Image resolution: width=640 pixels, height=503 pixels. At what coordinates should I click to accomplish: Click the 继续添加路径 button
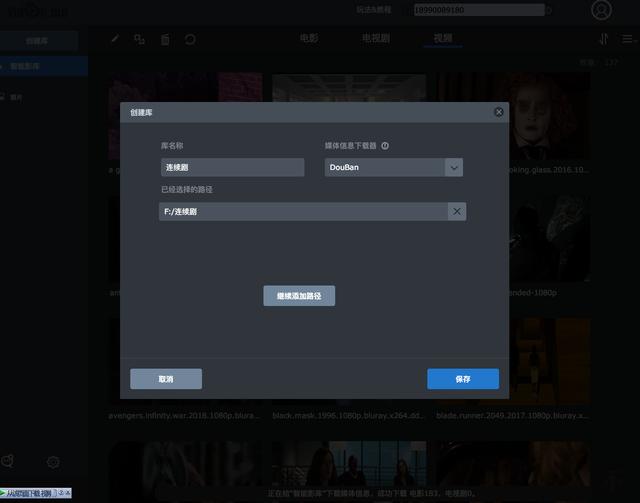299,296
